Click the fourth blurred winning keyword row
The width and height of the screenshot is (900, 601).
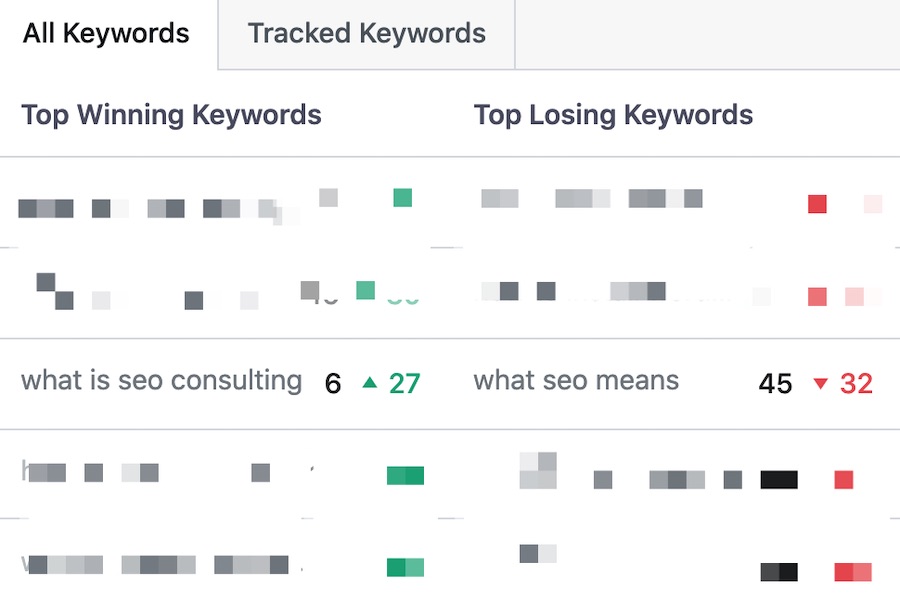point(224,474)
